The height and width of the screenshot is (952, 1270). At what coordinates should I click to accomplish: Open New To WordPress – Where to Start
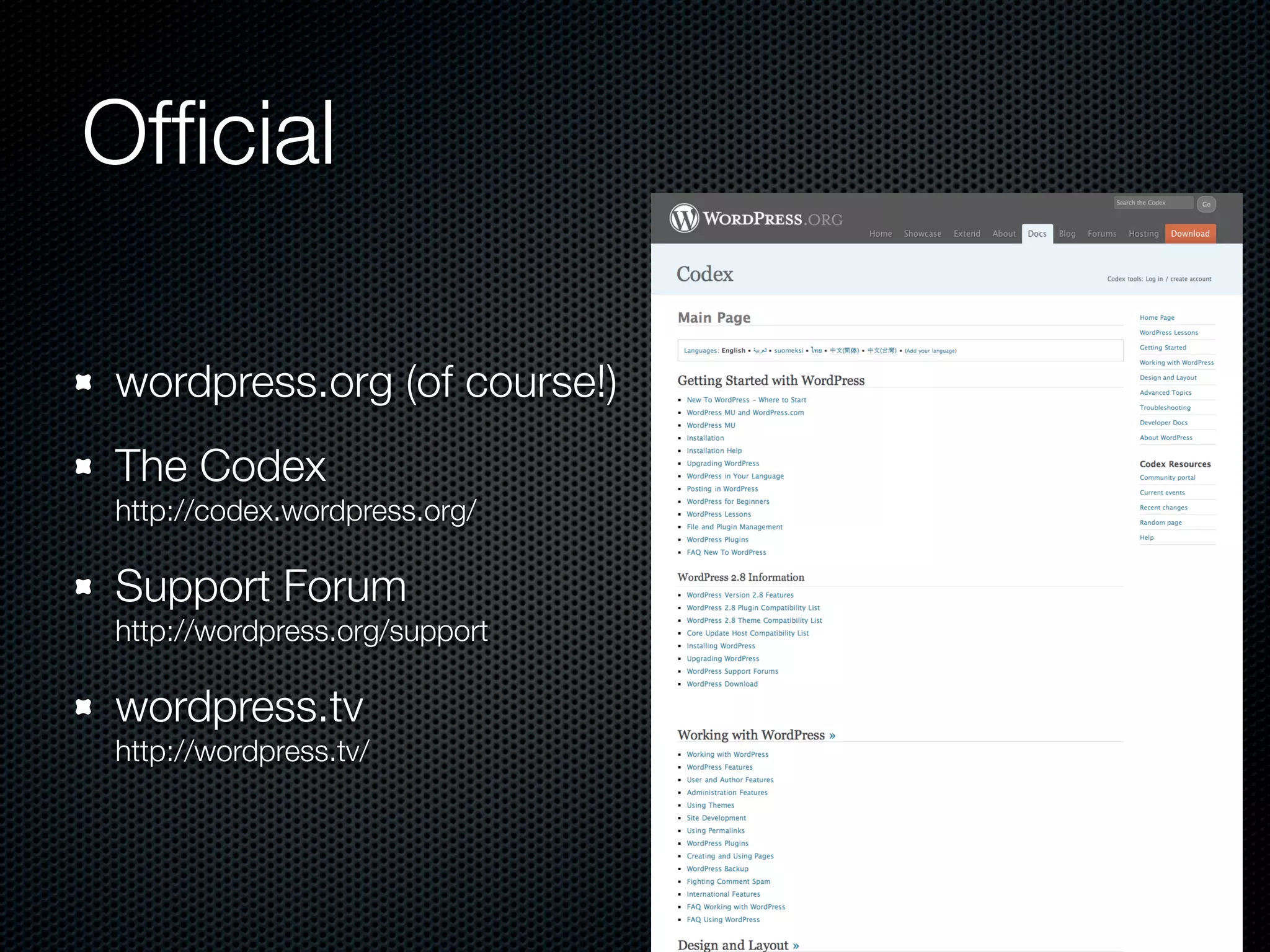[x=746, y=400]
